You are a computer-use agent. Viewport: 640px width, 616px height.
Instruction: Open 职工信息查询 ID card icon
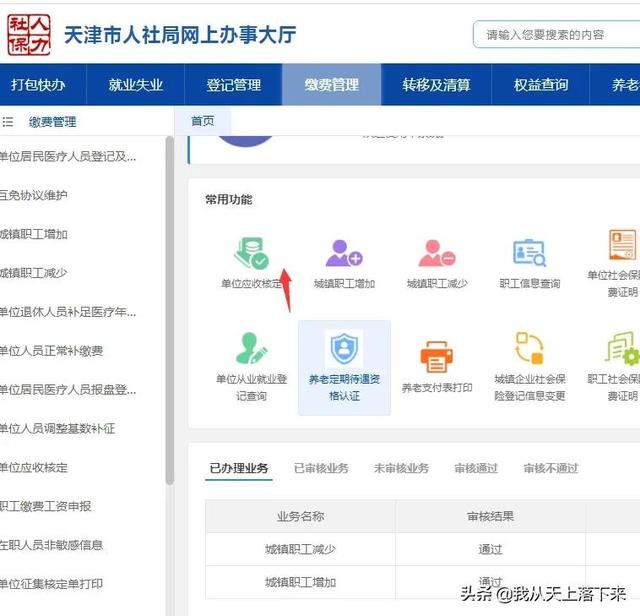tap(529, 253)
